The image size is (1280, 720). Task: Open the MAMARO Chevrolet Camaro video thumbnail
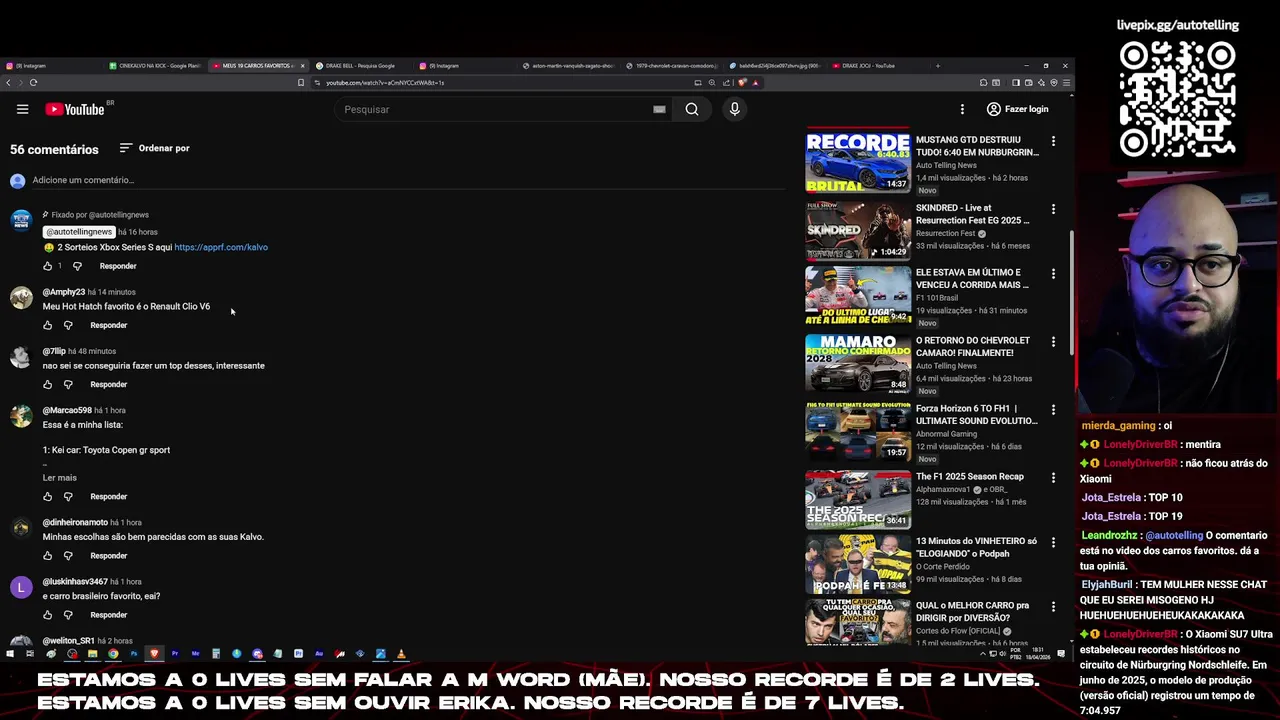[858, 363]
